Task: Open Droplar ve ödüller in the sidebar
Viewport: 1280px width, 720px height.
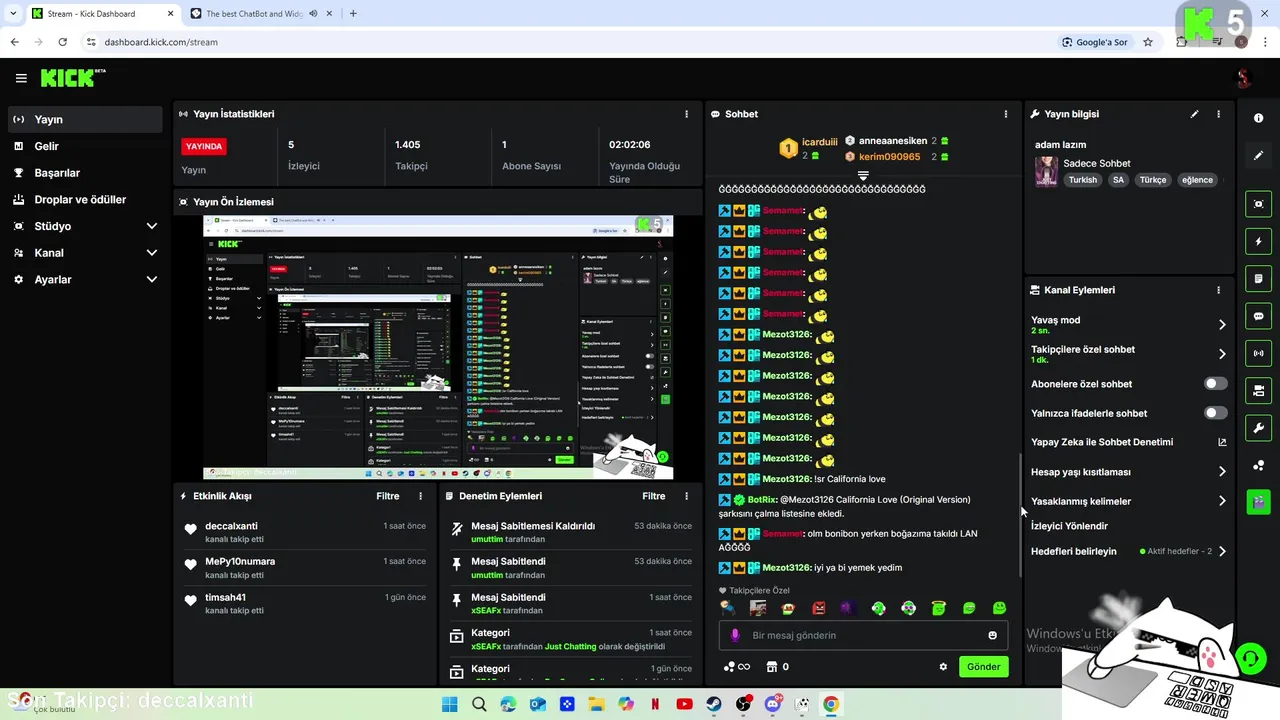Action: tap(85, 199)
